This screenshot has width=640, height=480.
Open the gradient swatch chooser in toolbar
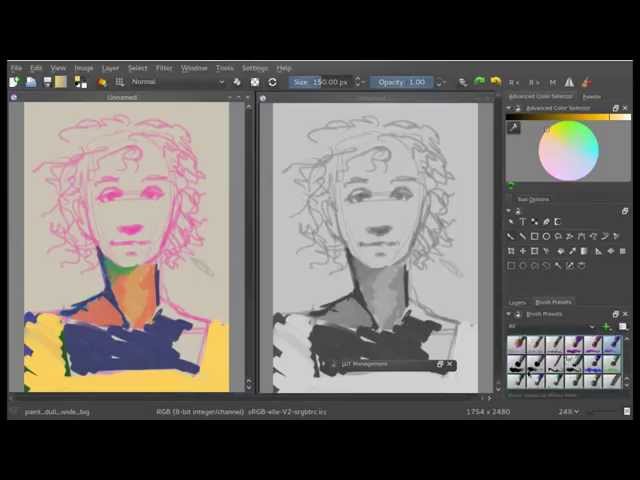61,82
